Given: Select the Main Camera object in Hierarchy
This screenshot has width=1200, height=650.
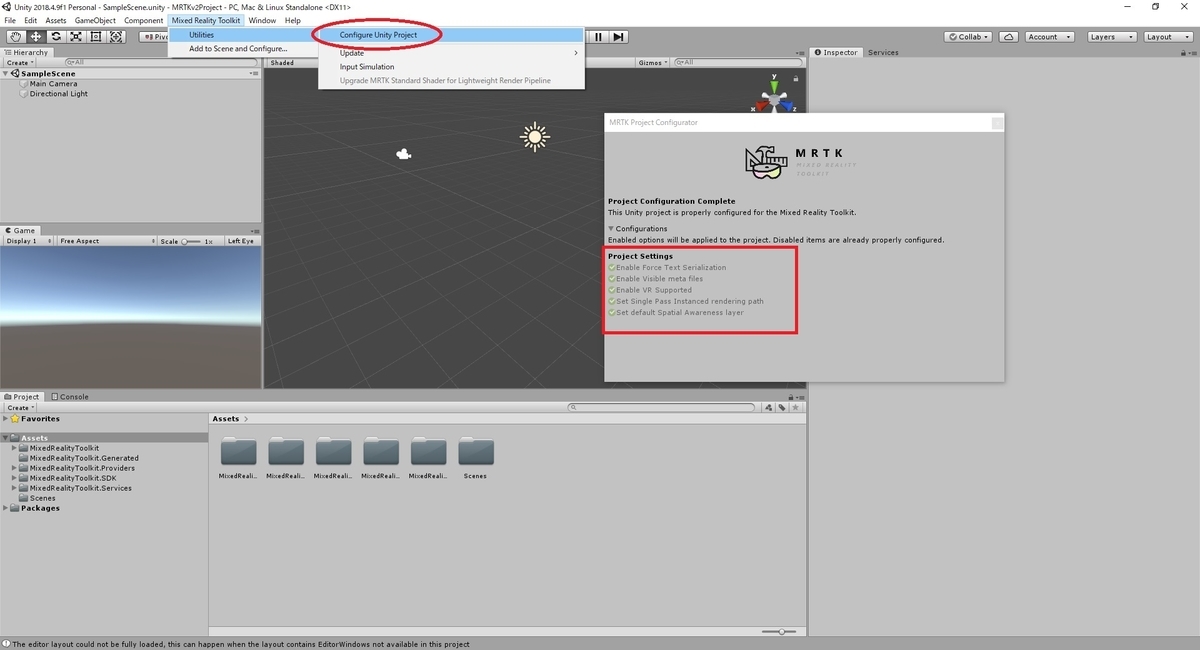Looking at the screenshot, I should tap(53, 84).
